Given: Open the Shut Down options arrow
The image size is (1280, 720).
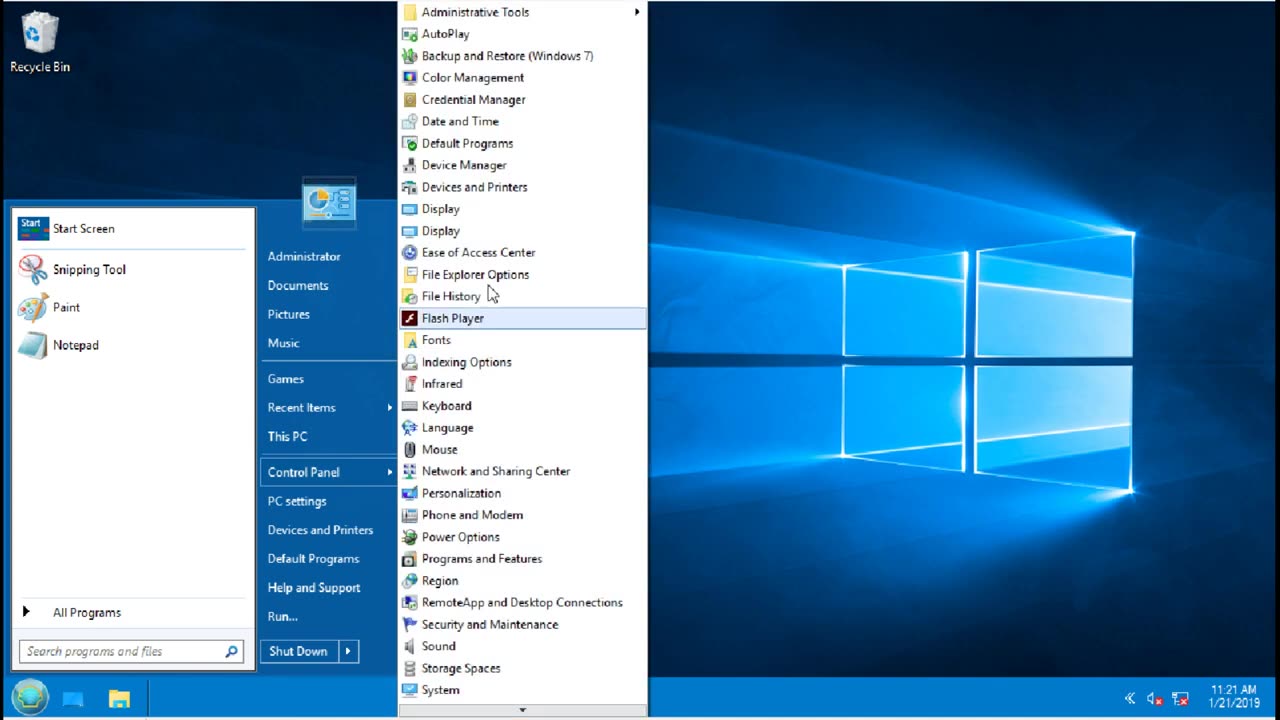Looking at the screenshot, I should click(x=348, y=651).
